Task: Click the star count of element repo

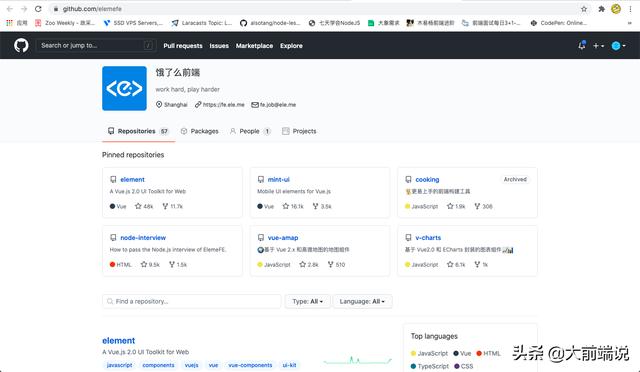Action: tap(144, 206)
